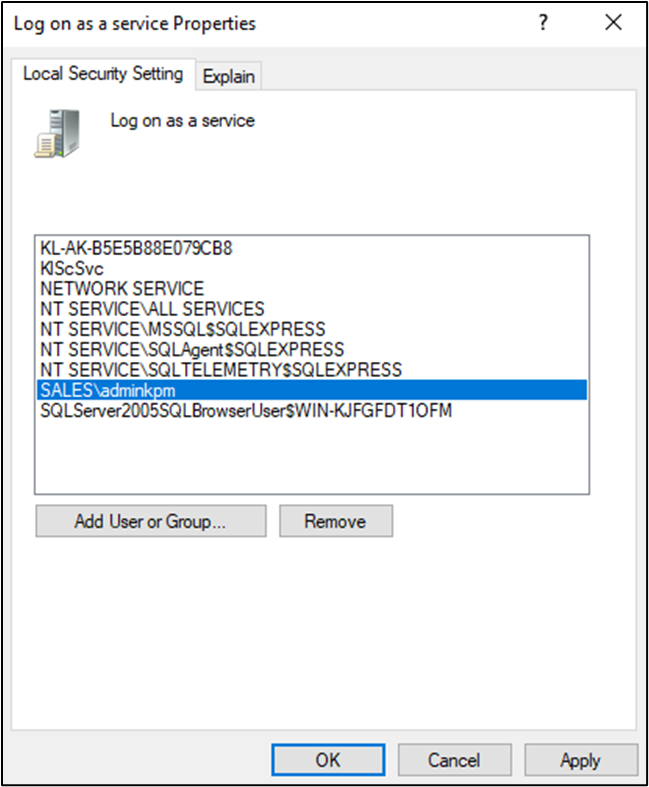Image resolution: width=649 pixels, height=787 pixels.
Task: Select KL-AK-B5E5B88E079CB8 in the list
Action: click(x=136, y=248)
